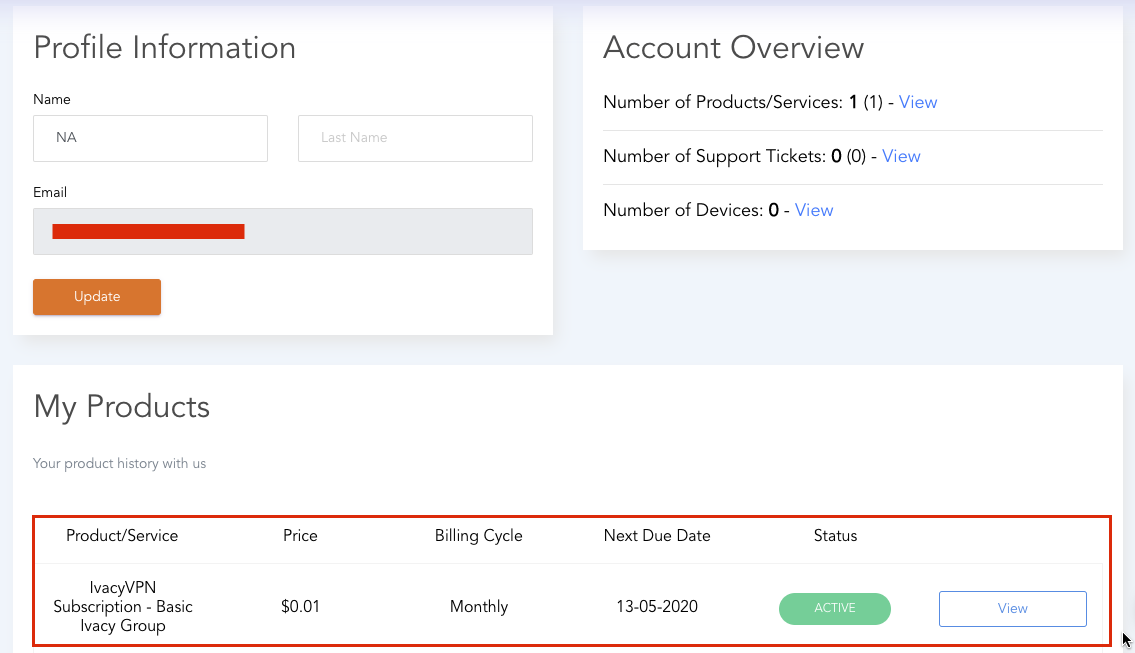Click the Billing Cycle column header

pos(479,536)
